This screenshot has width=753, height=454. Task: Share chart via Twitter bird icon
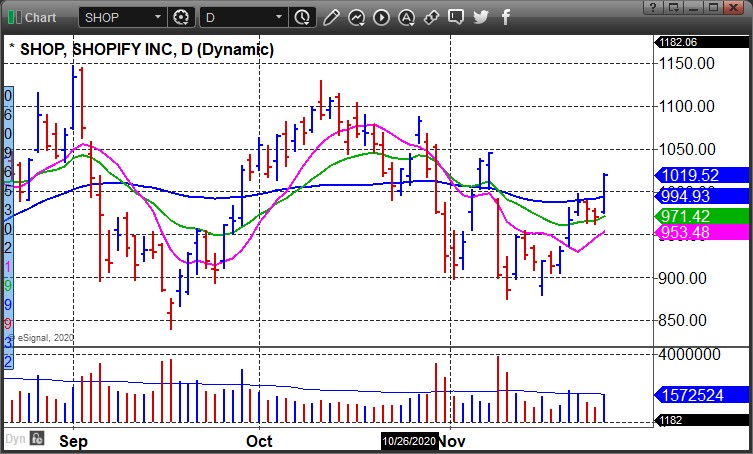481,18
